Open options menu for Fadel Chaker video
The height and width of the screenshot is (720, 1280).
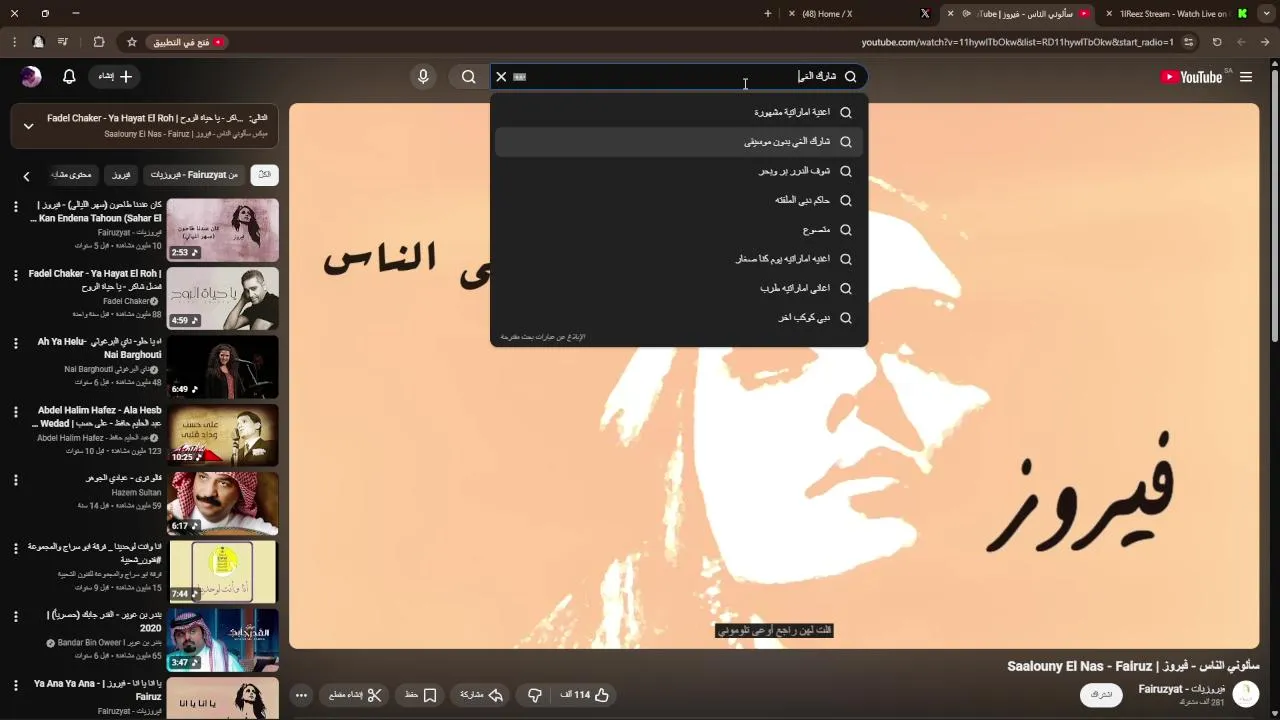(x=15, y=275)
